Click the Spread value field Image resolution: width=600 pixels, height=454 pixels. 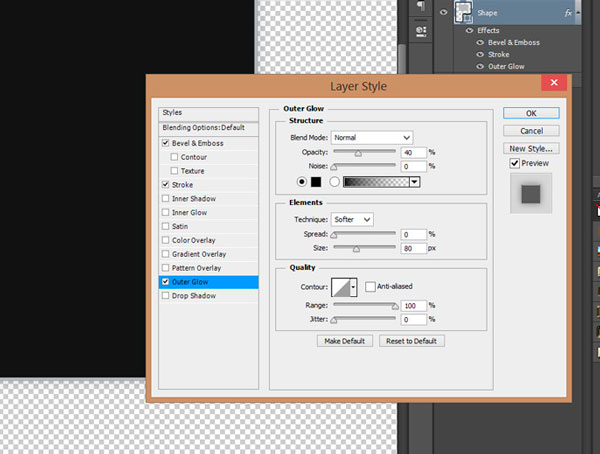tap(413, 234)
